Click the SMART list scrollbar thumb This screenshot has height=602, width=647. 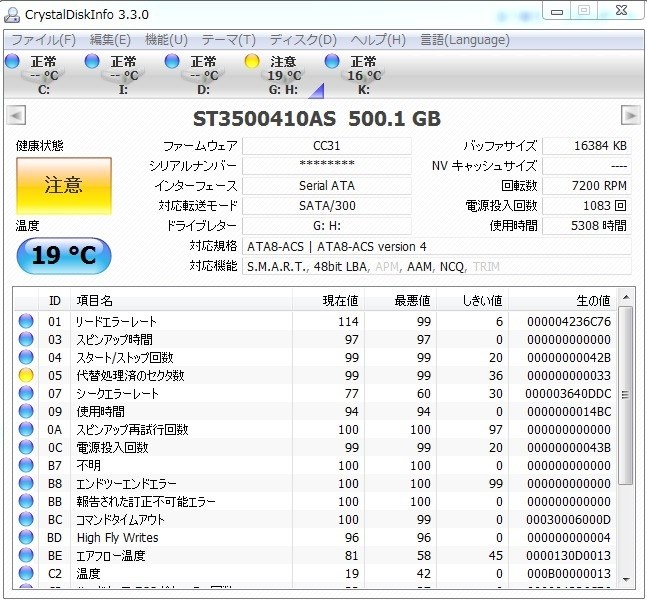[626, 395]
